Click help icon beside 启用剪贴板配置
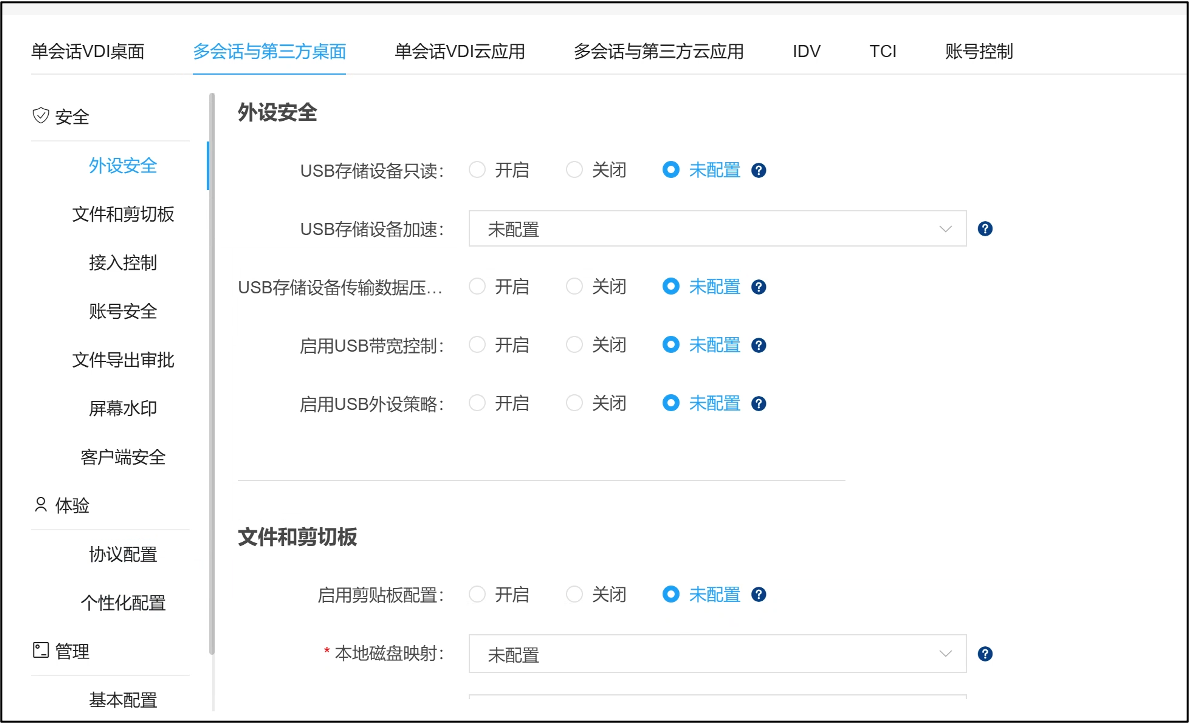 759,595
